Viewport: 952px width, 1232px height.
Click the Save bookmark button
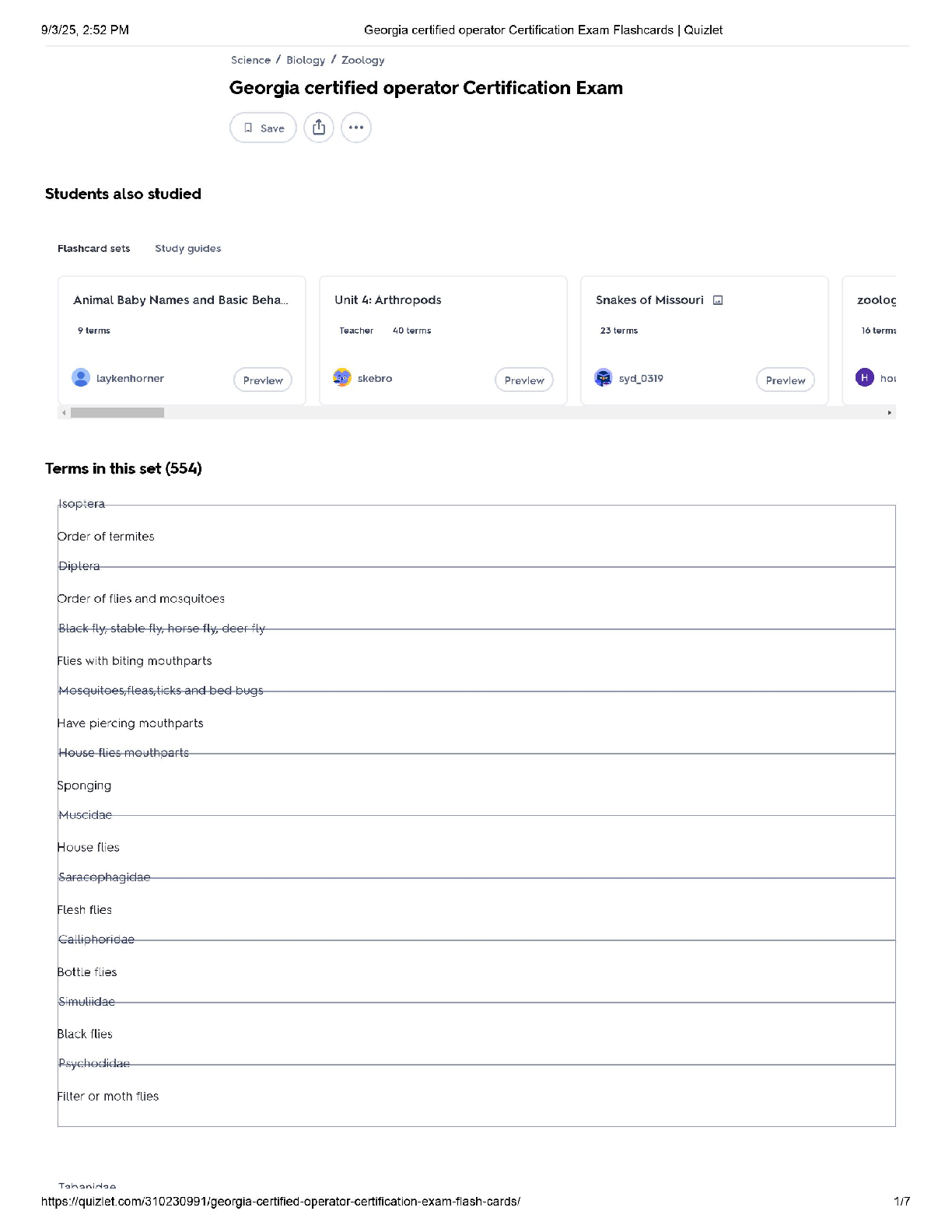click(x=263, y=128)
